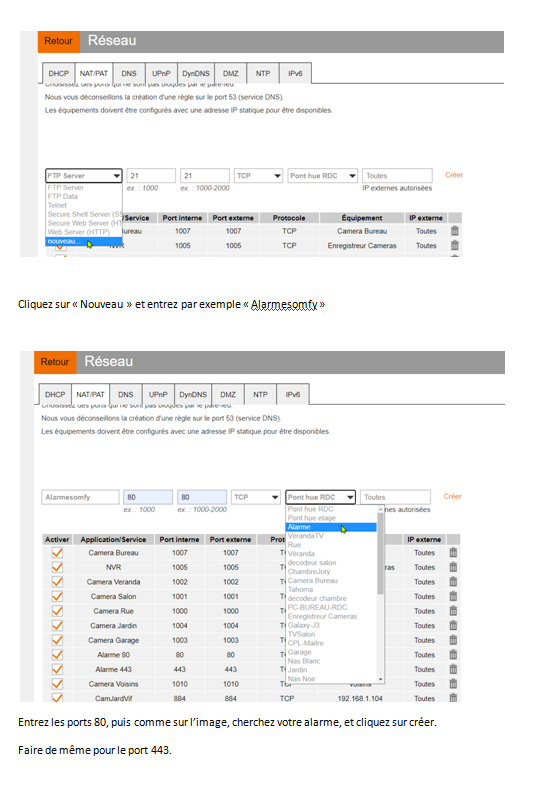Click Créer link in first screenshot
Screen dimensions: 543x790
(x=454, y=175)
